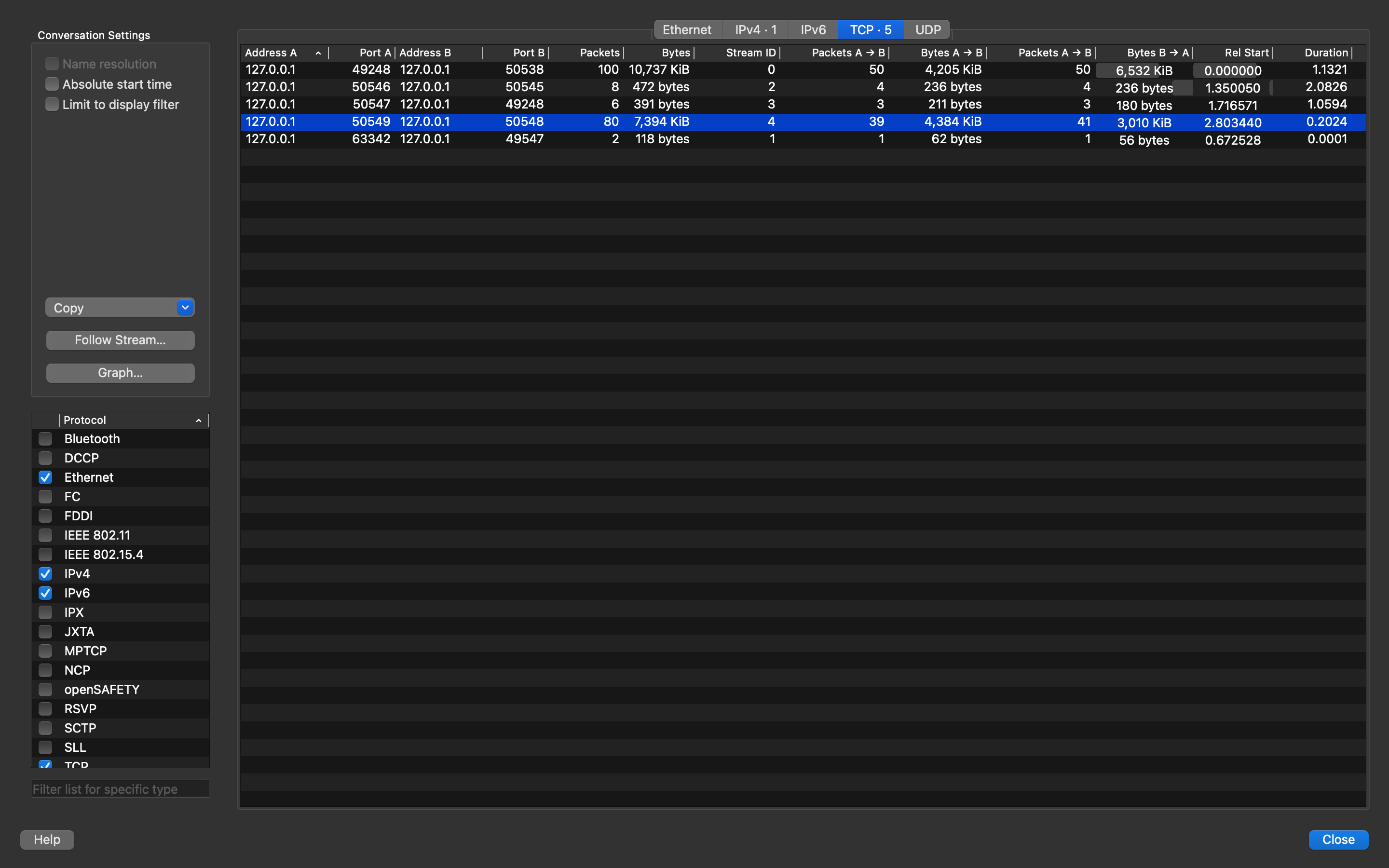Viewport: 1389px width, 868px height.
Task: Sort by Bytes B → A column header
Action: click(1145, 53)
